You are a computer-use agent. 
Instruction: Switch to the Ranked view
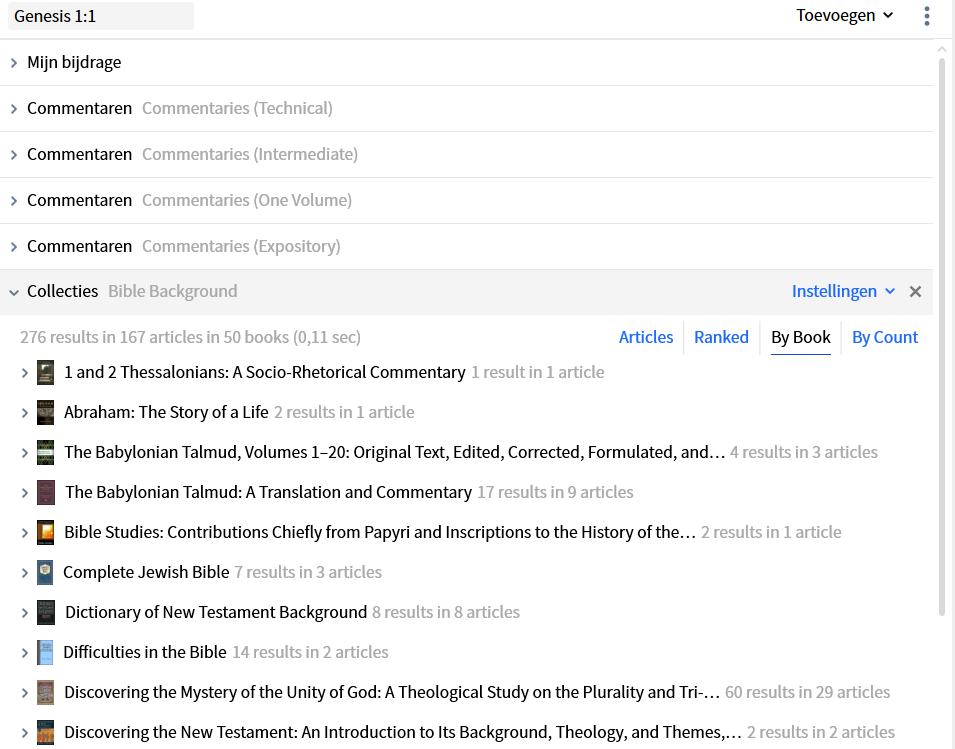tap(721, 337)
